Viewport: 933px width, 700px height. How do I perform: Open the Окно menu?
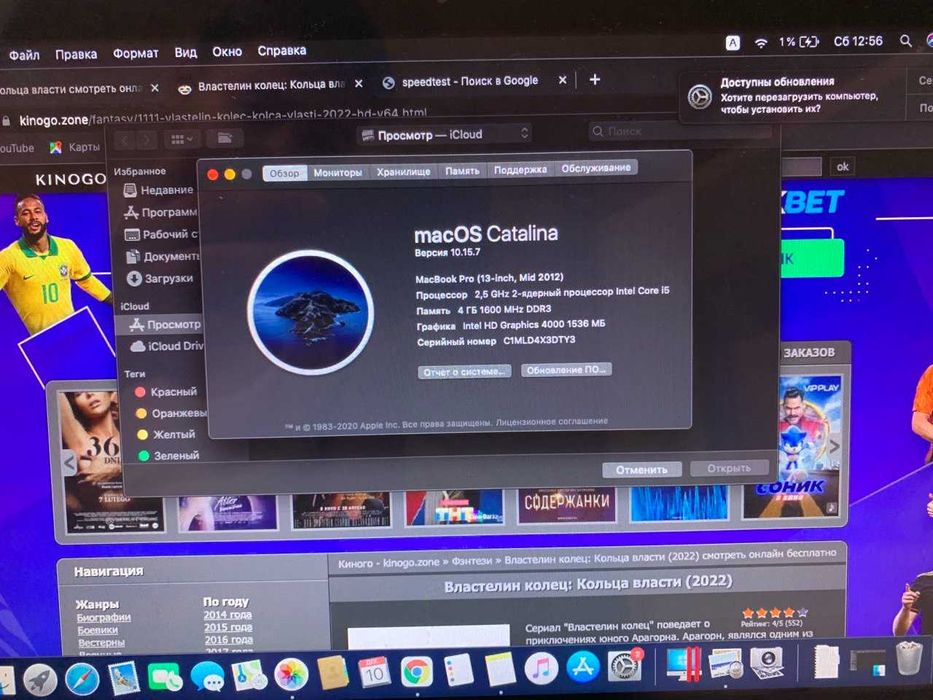tap(227, 52)
